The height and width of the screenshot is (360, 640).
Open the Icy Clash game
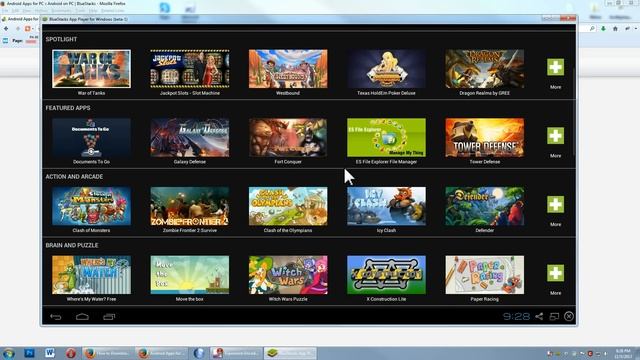click(387, 206)
